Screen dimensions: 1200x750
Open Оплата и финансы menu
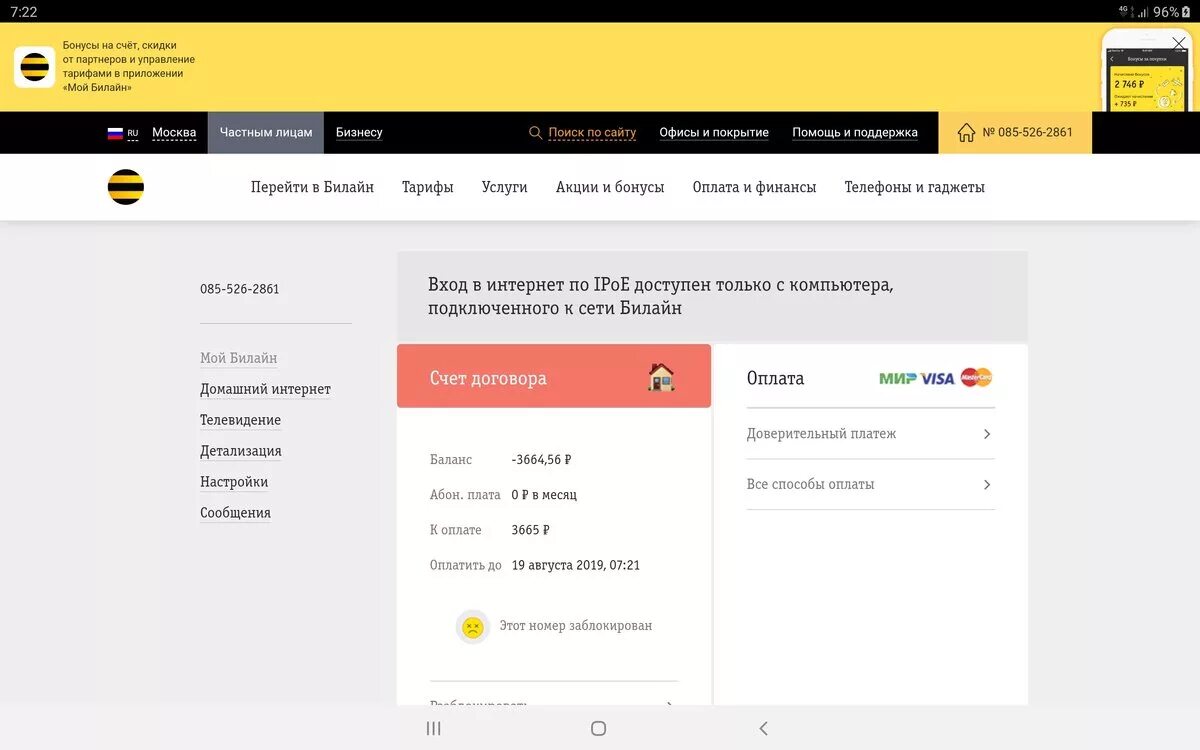(755, 187)
